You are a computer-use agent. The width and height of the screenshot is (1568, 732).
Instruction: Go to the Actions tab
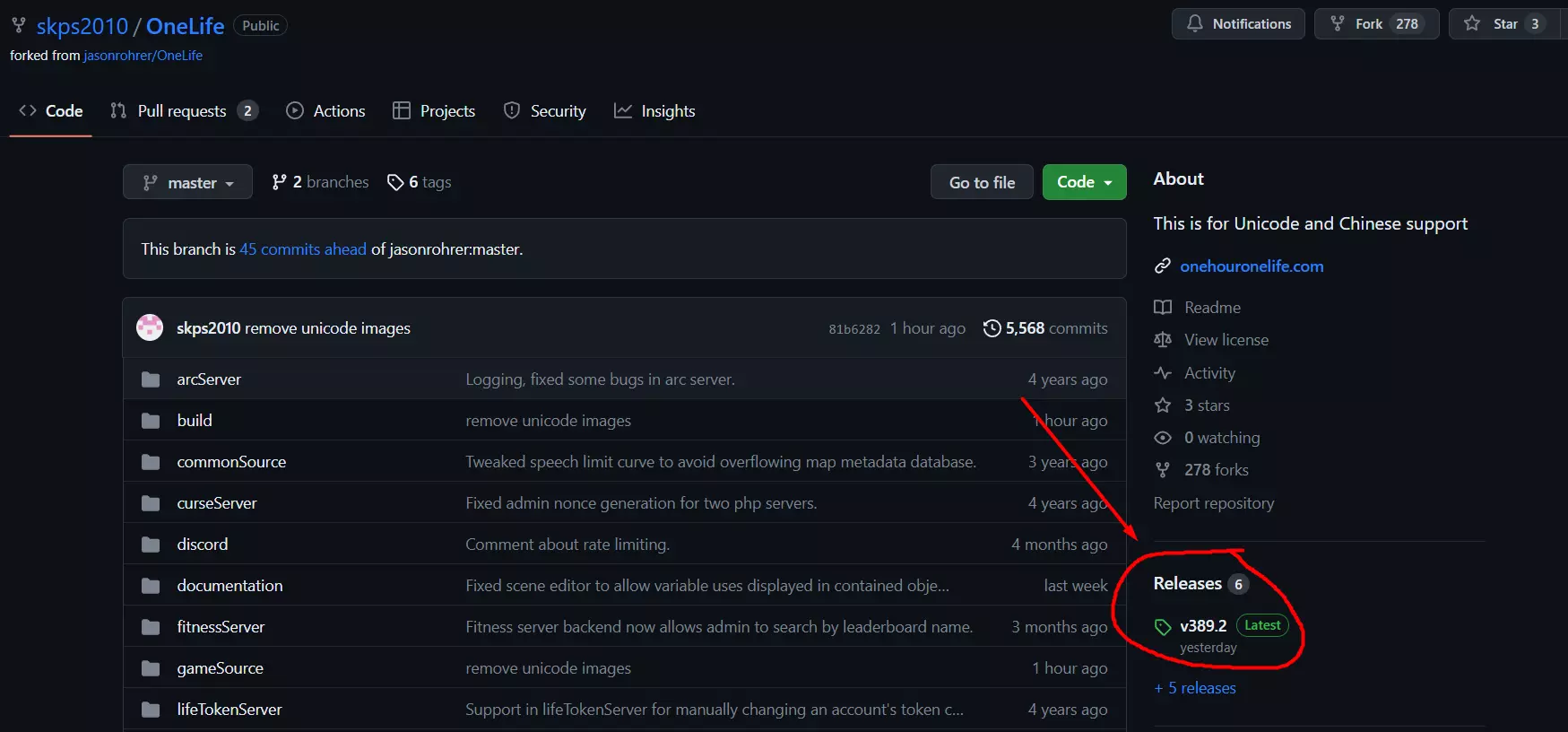point(325,111)
